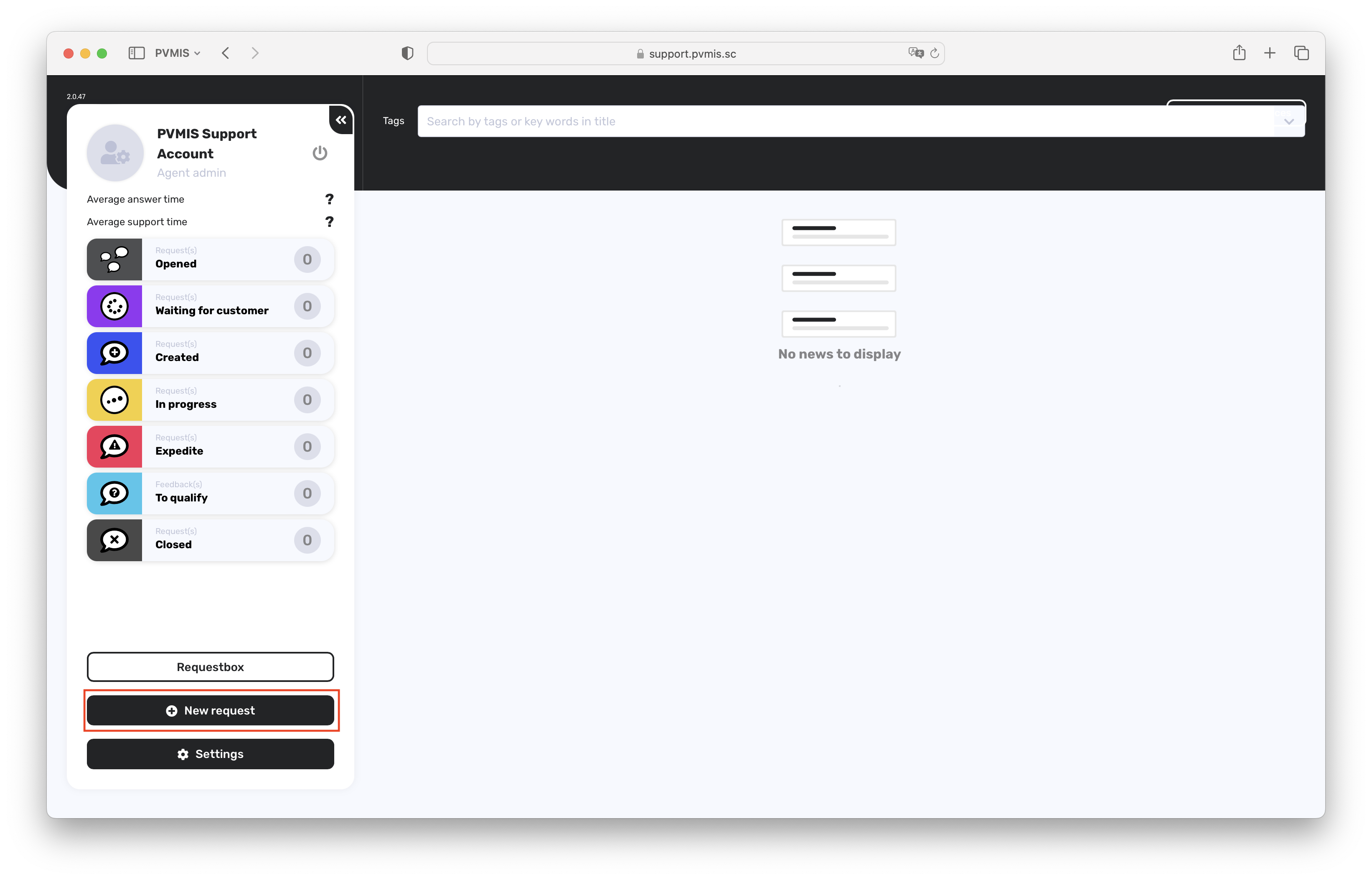The image size is (1372, 880).
Task: Expand the tags search dropdown chevron
Action: click(x=1288, y=122)
